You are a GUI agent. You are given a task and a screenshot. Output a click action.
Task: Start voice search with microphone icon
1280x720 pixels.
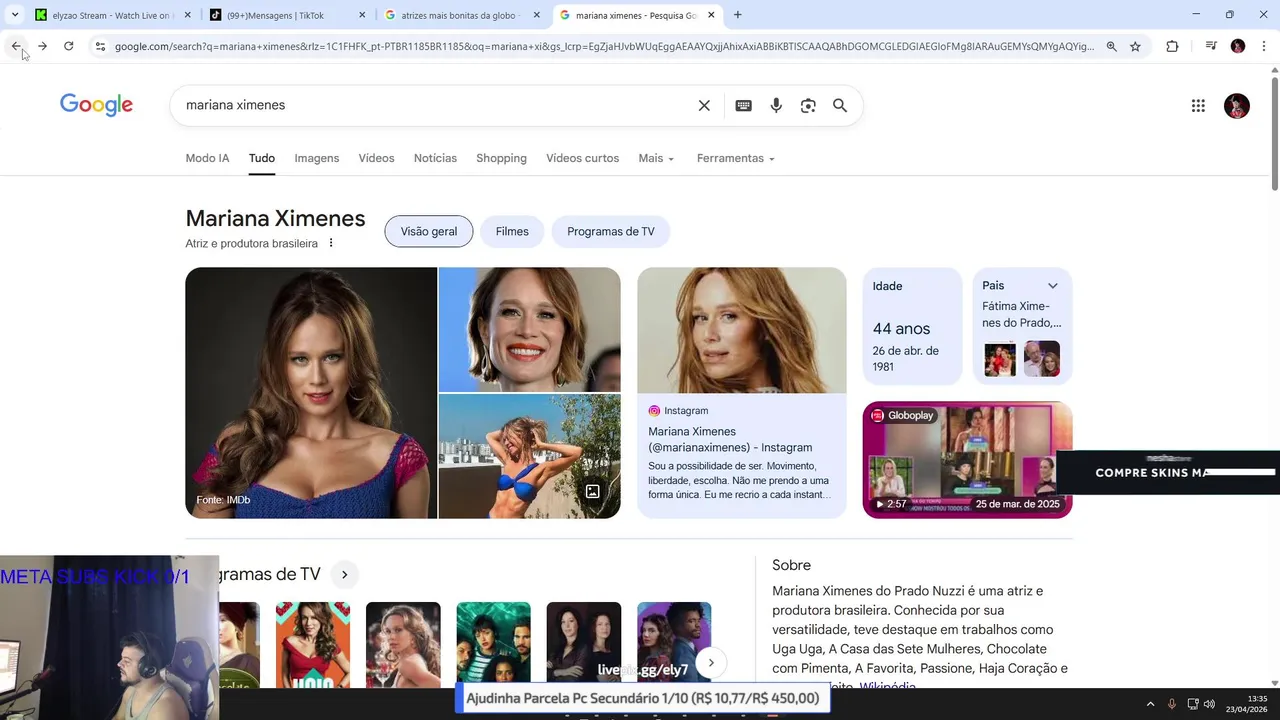pos(776,105)
